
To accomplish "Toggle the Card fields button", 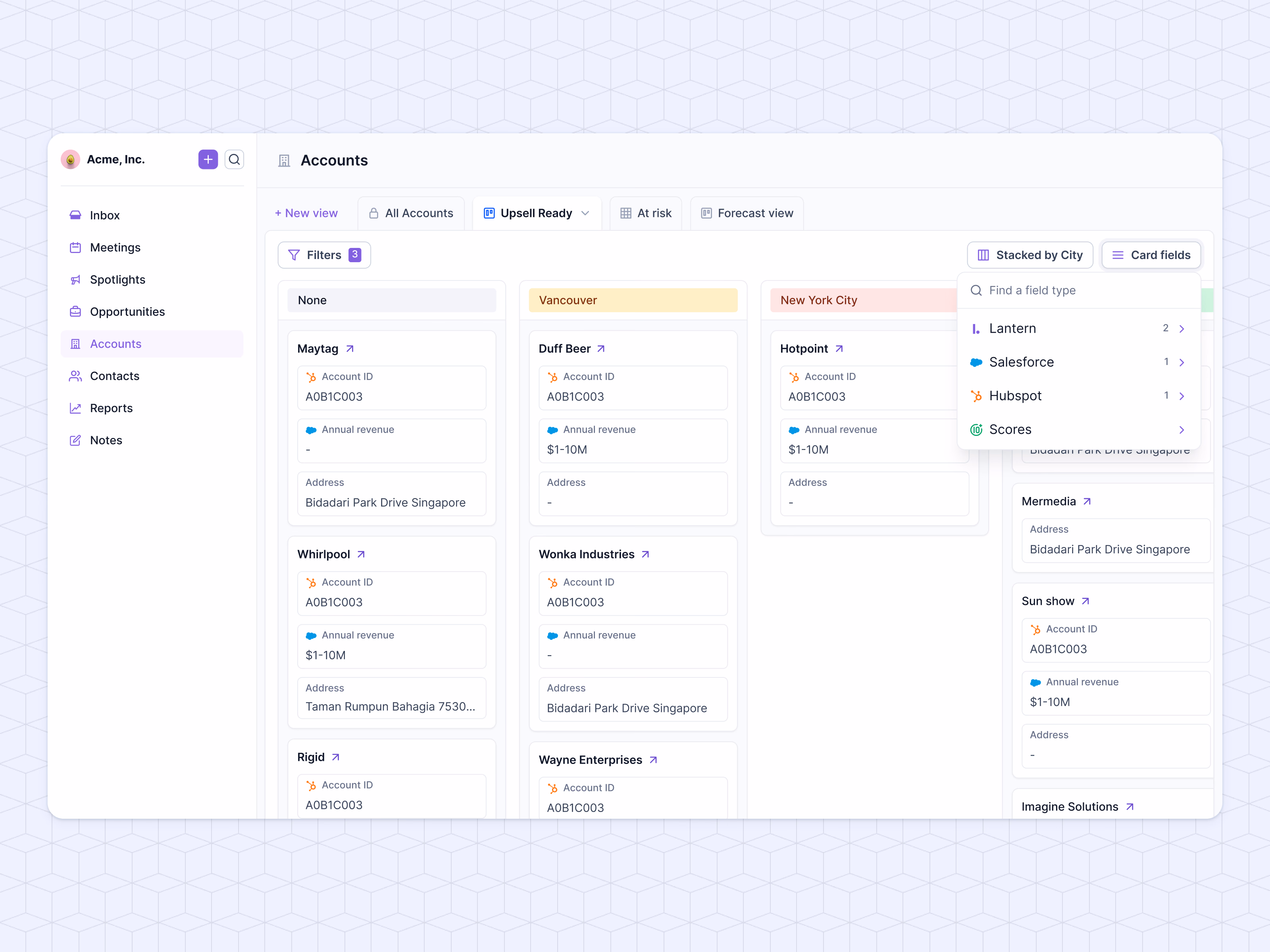I will tap(1151, 255).
